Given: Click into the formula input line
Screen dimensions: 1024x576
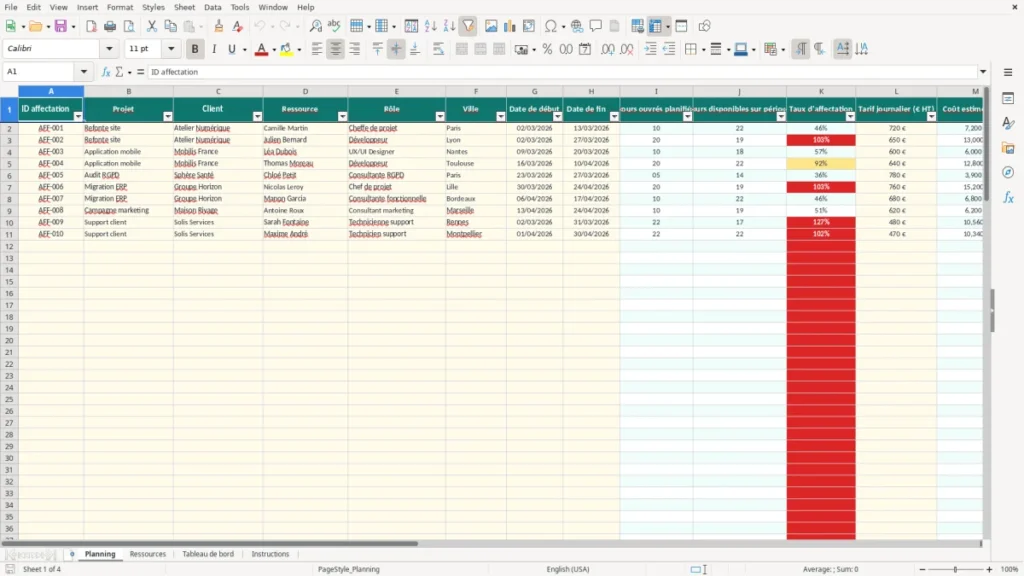Looking at the screenshot, I should click(562, 72).
